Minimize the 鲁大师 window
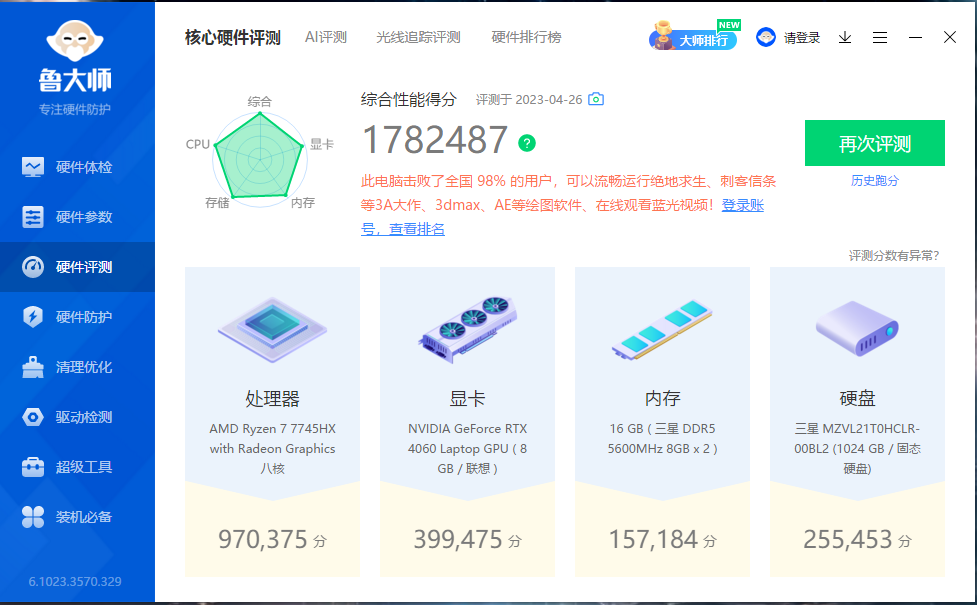This screenshot has height=605, width=977. pyautogui.click(x=915, y=38)
